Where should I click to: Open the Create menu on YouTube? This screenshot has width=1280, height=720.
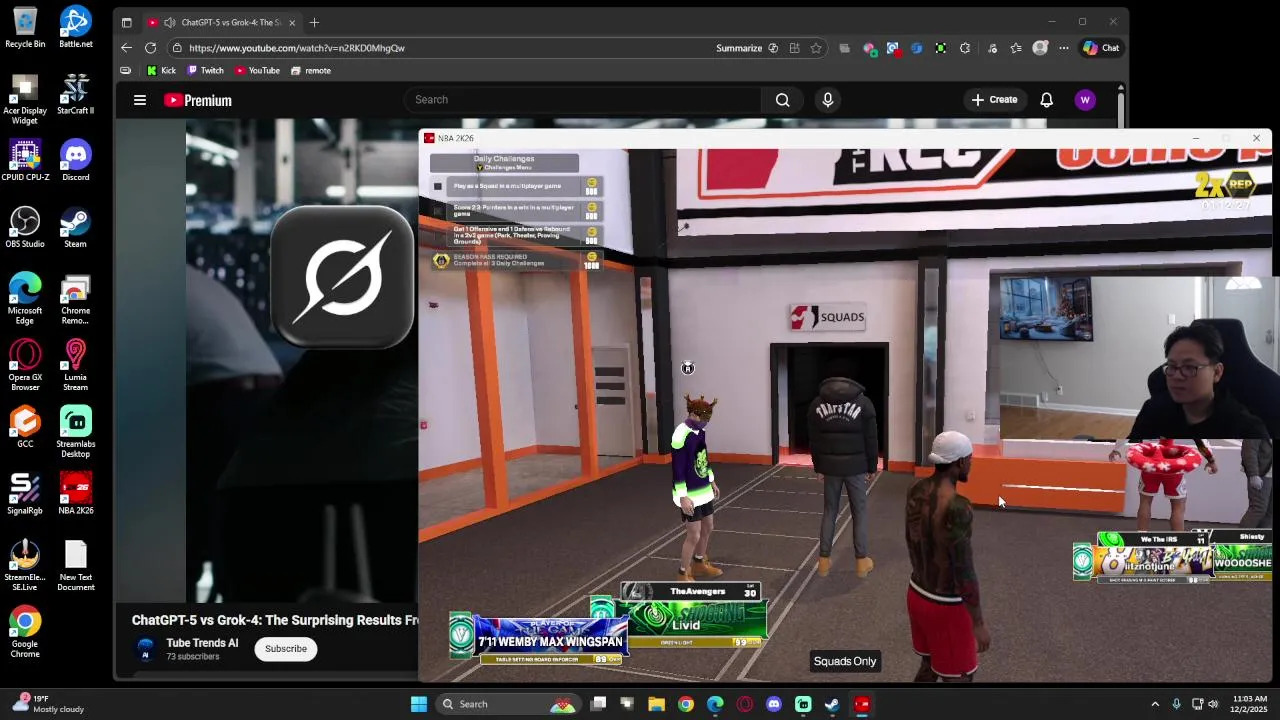click(994, 100)
